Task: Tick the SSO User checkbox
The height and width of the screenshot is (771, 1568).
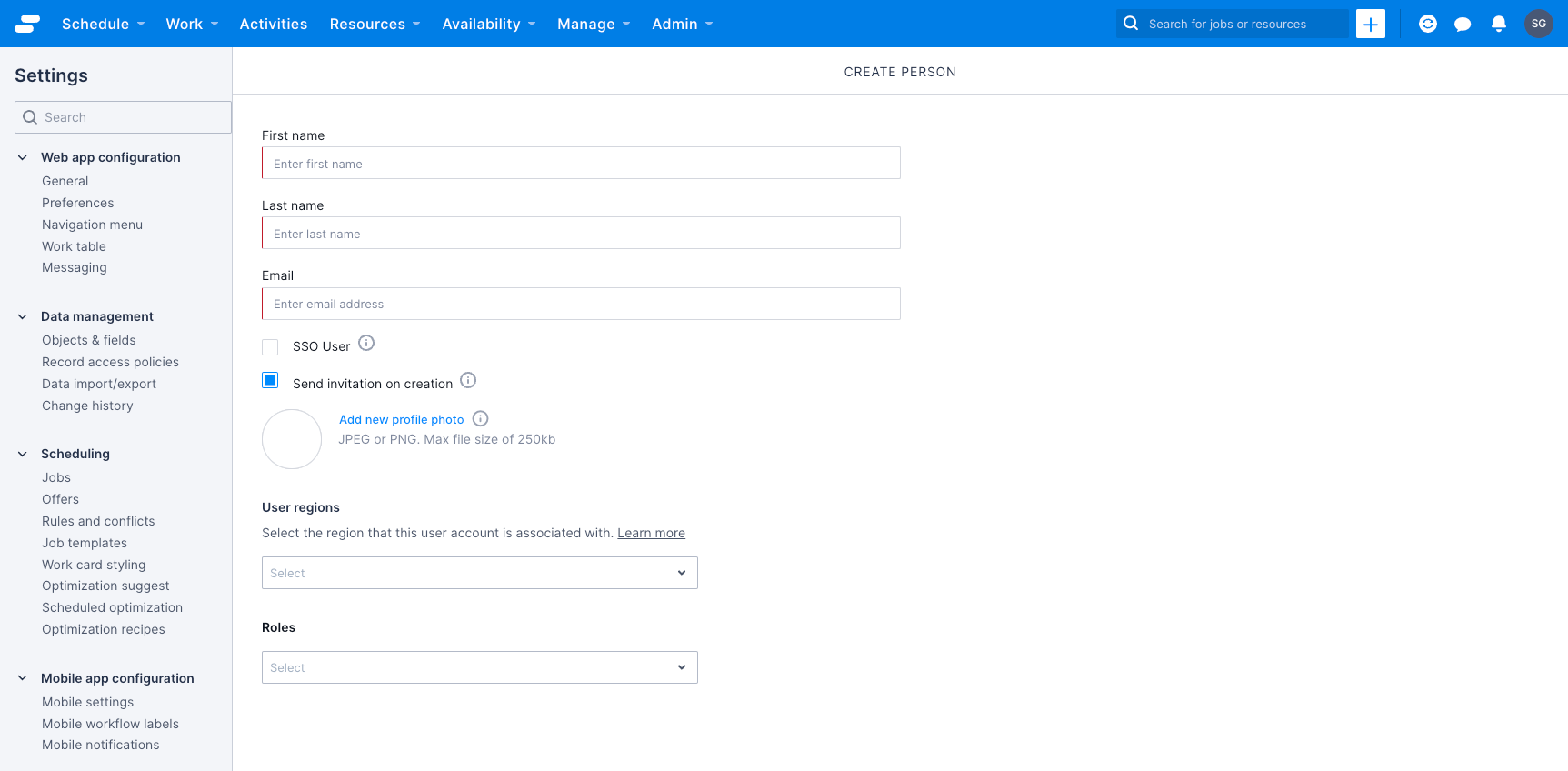Action: [x=270, y=347]
